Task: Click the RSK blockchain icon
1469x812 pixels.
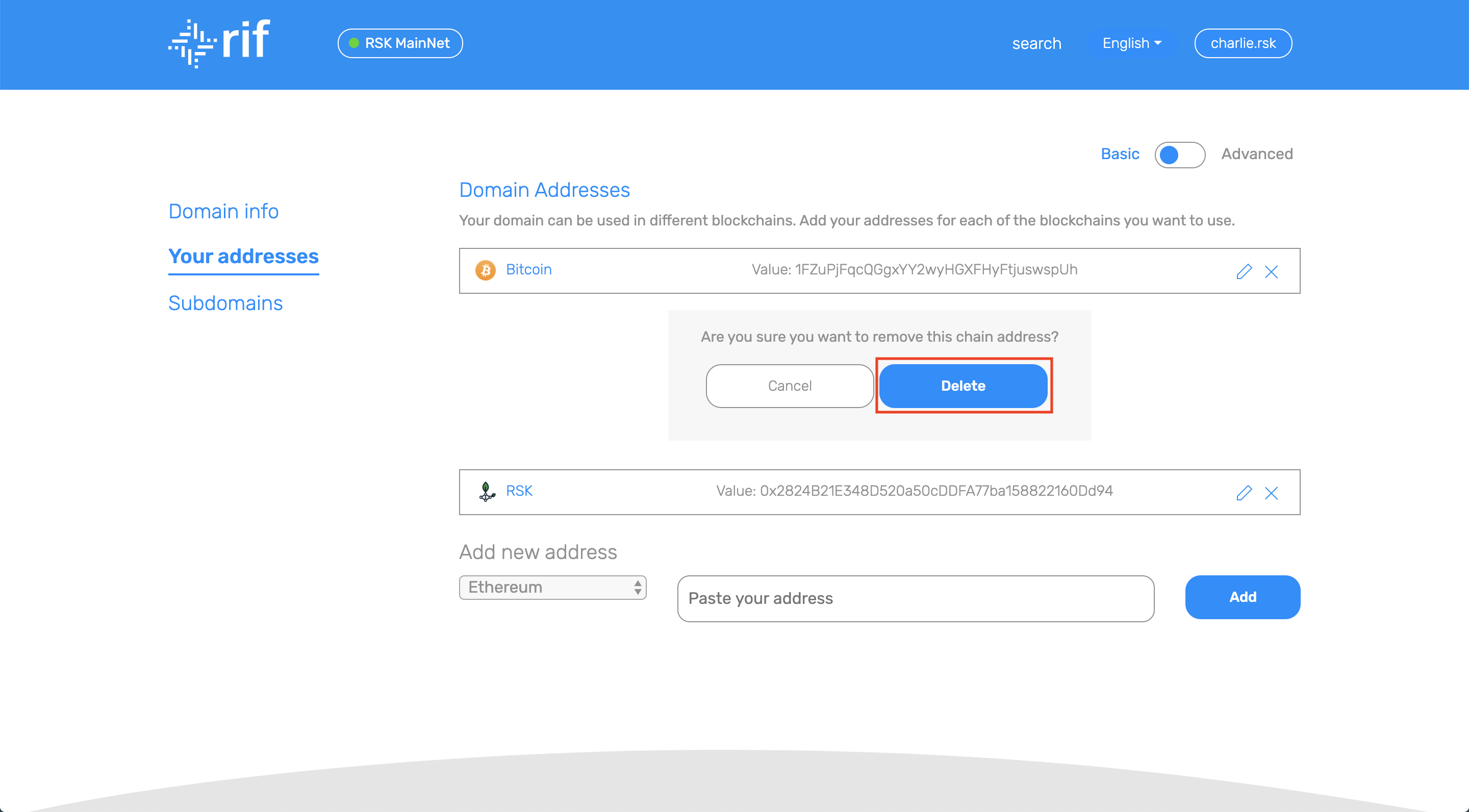Action: coord(487,490)
